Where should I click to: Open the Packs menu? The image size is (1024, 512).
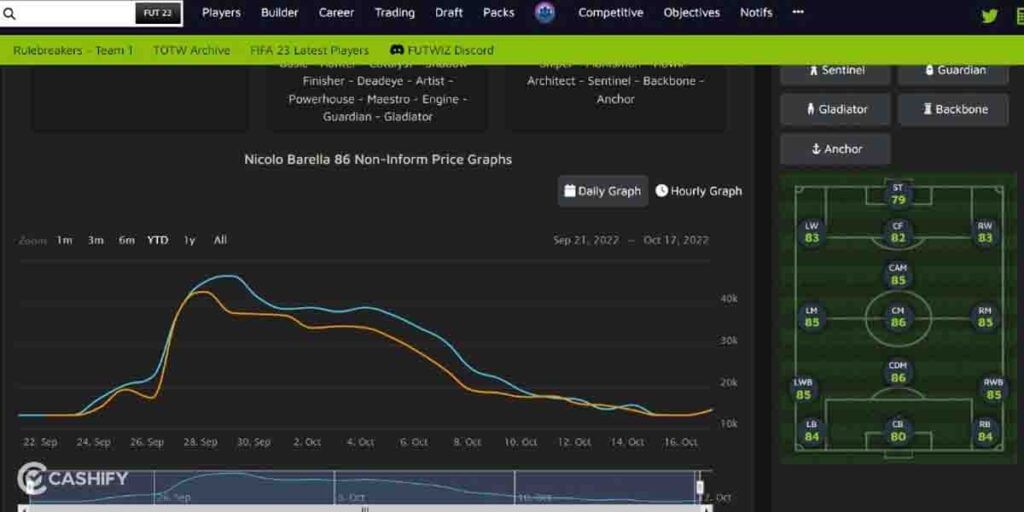pyautogui.click(x=498, y=12)
